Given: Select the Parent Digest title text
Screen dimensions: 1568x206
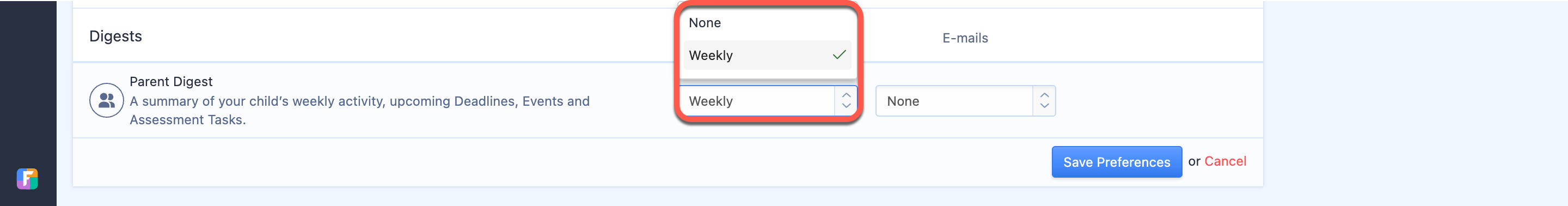Looking at the screenshot, I should coord(171,82).
